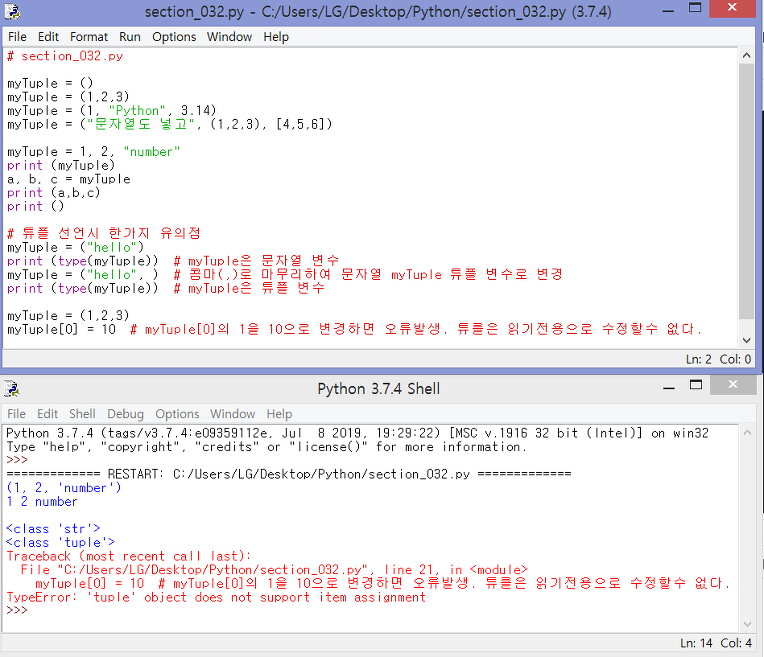764x657 pixels.
Task: Click the line 'print (a,b,c)'
Action: click(x=54, y=193)
